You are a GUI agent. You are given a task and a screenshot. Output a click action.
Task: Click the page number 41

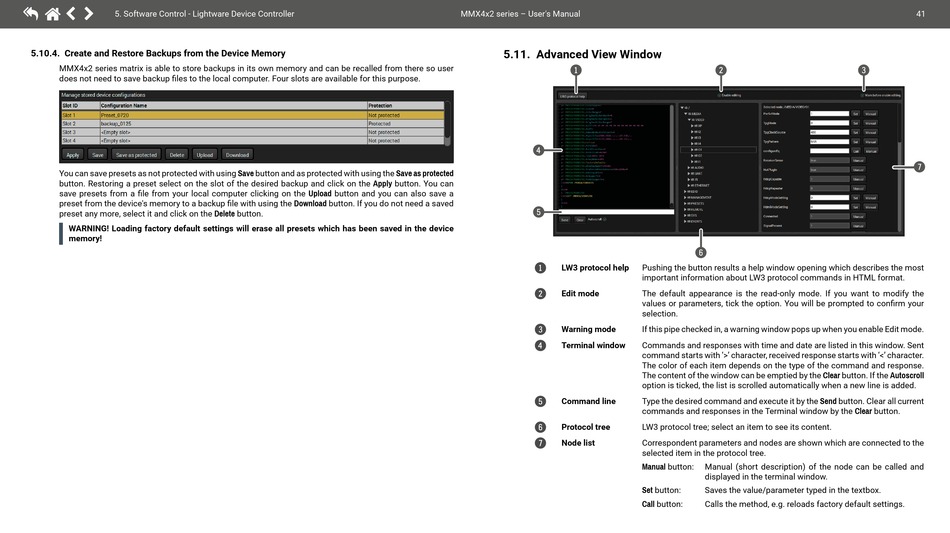point(920,13)
